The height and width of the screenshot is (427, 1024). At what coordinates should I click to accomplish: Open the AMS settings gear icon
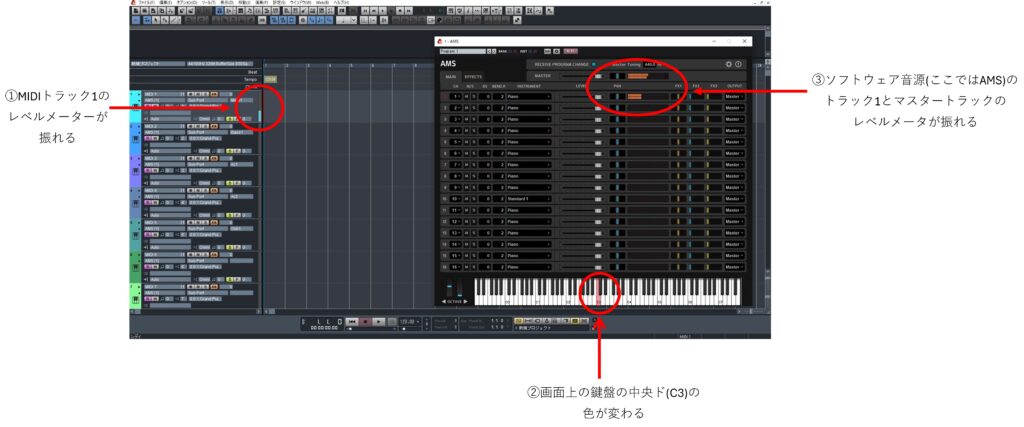pyautogui.click(x=728, y=64)
